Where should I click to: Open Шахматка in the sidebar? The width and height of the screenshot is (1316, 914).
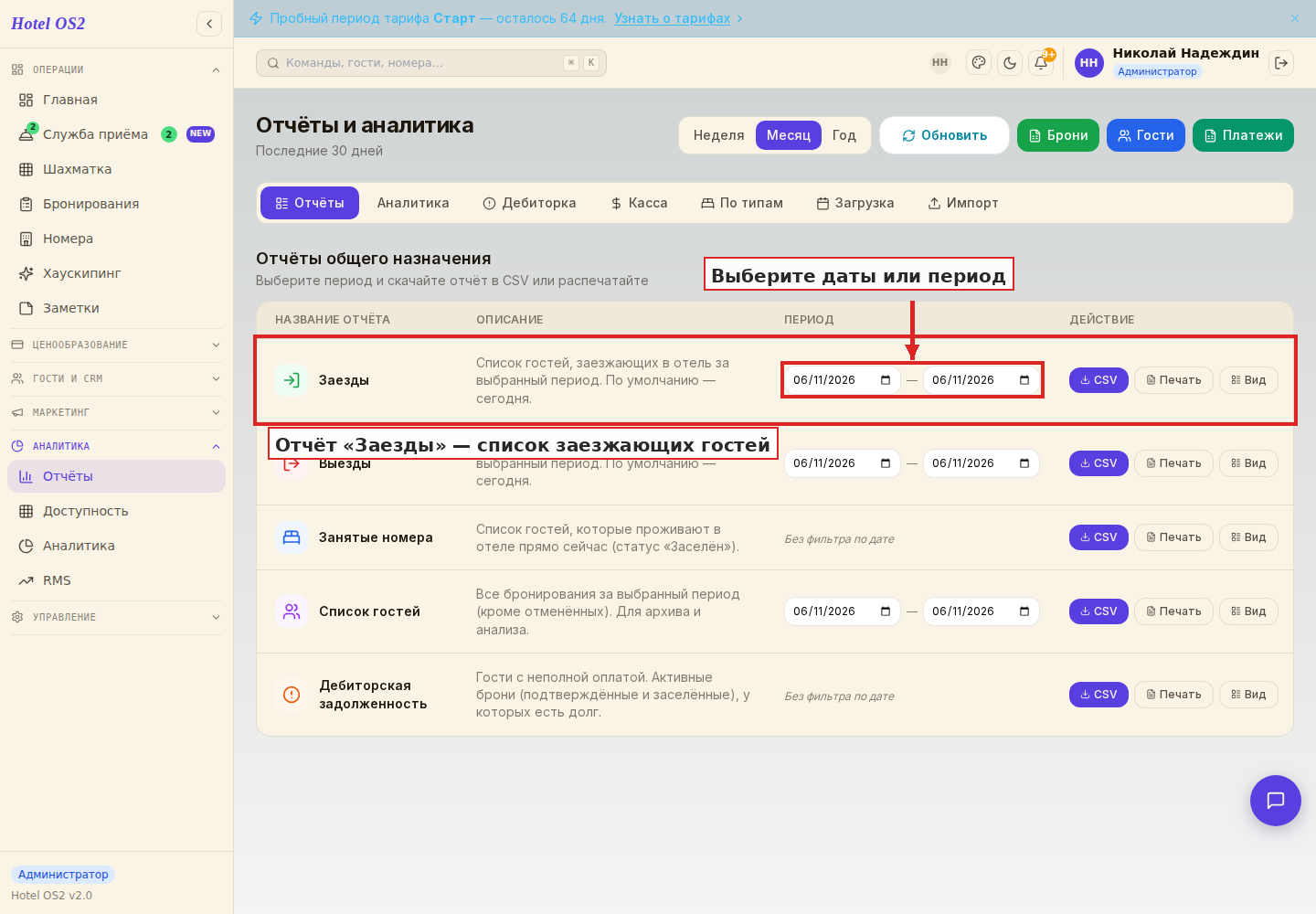pos(116,169)
